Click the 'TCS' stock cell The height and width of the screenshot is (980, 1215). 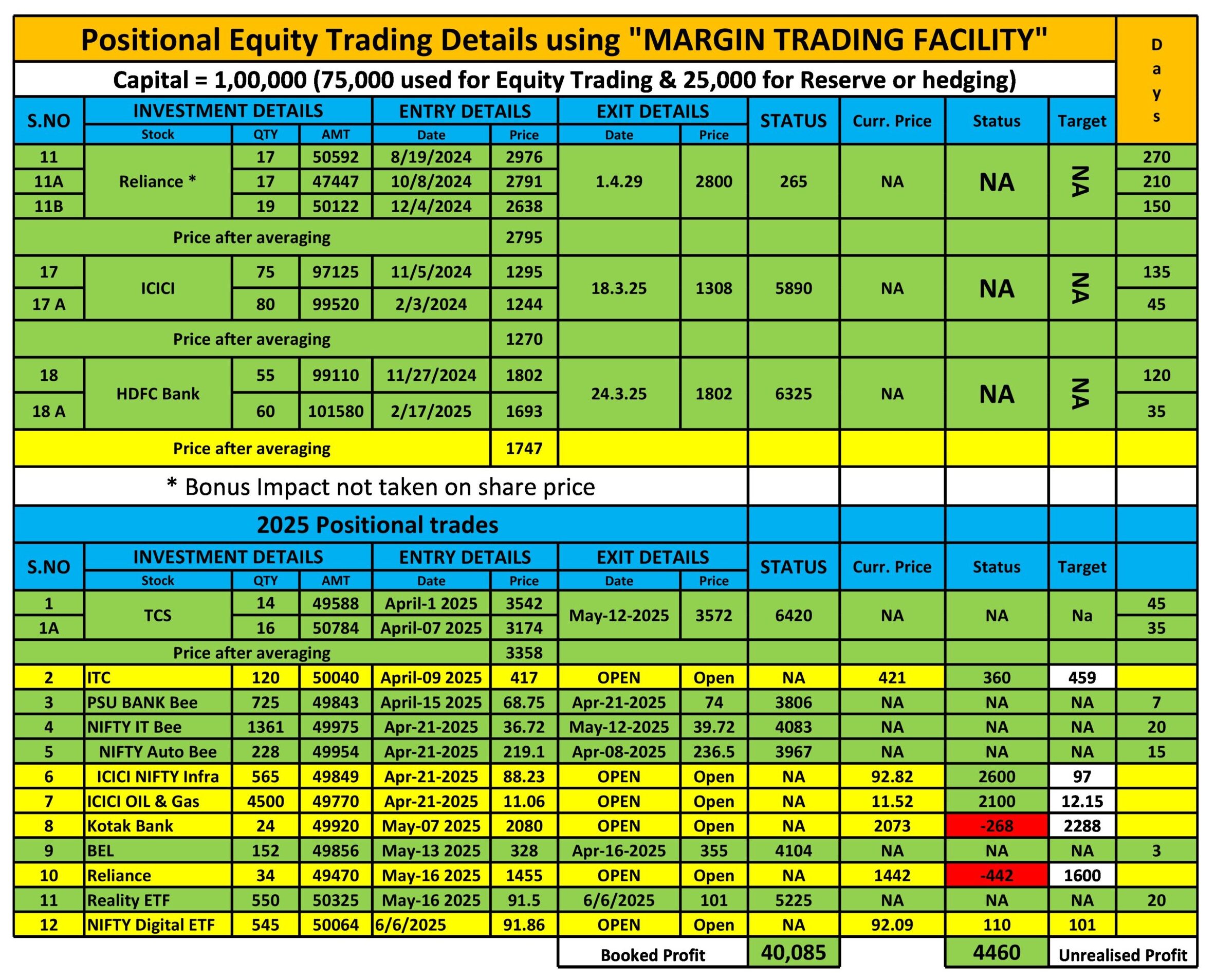(157, 615)
